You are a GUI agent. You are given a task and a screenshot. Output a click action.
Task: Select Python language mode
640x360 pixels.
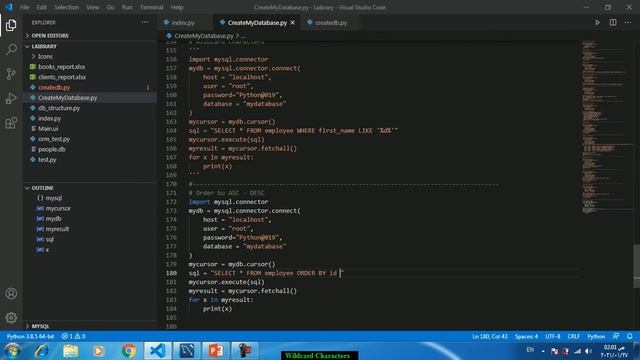tap(596, 336)
